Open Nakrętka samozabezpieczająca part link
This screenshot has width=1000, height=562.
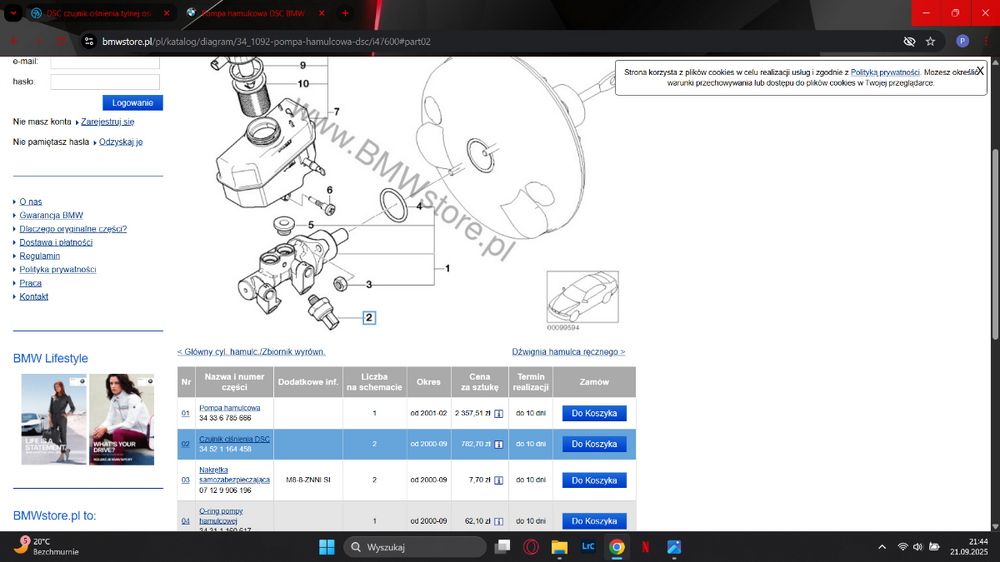tap(234, 475)
